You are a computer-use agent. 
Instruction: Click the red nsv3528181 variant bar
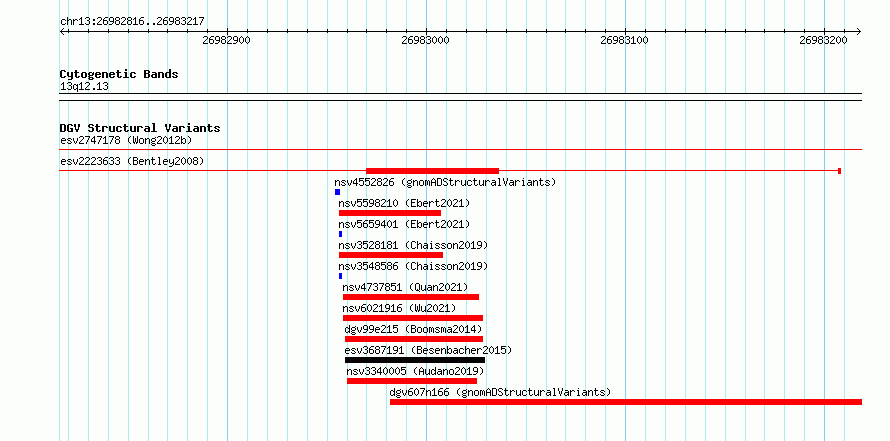point(391,255)
